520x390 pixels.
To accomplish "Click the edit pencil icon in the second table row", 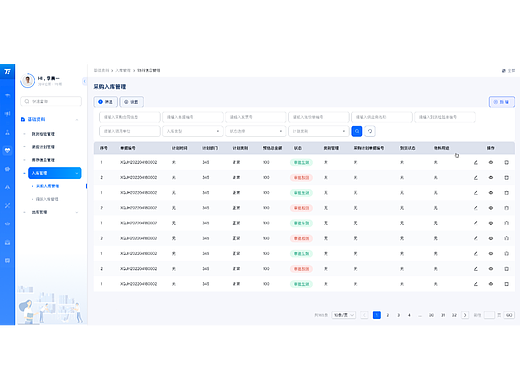I will 476,178.
